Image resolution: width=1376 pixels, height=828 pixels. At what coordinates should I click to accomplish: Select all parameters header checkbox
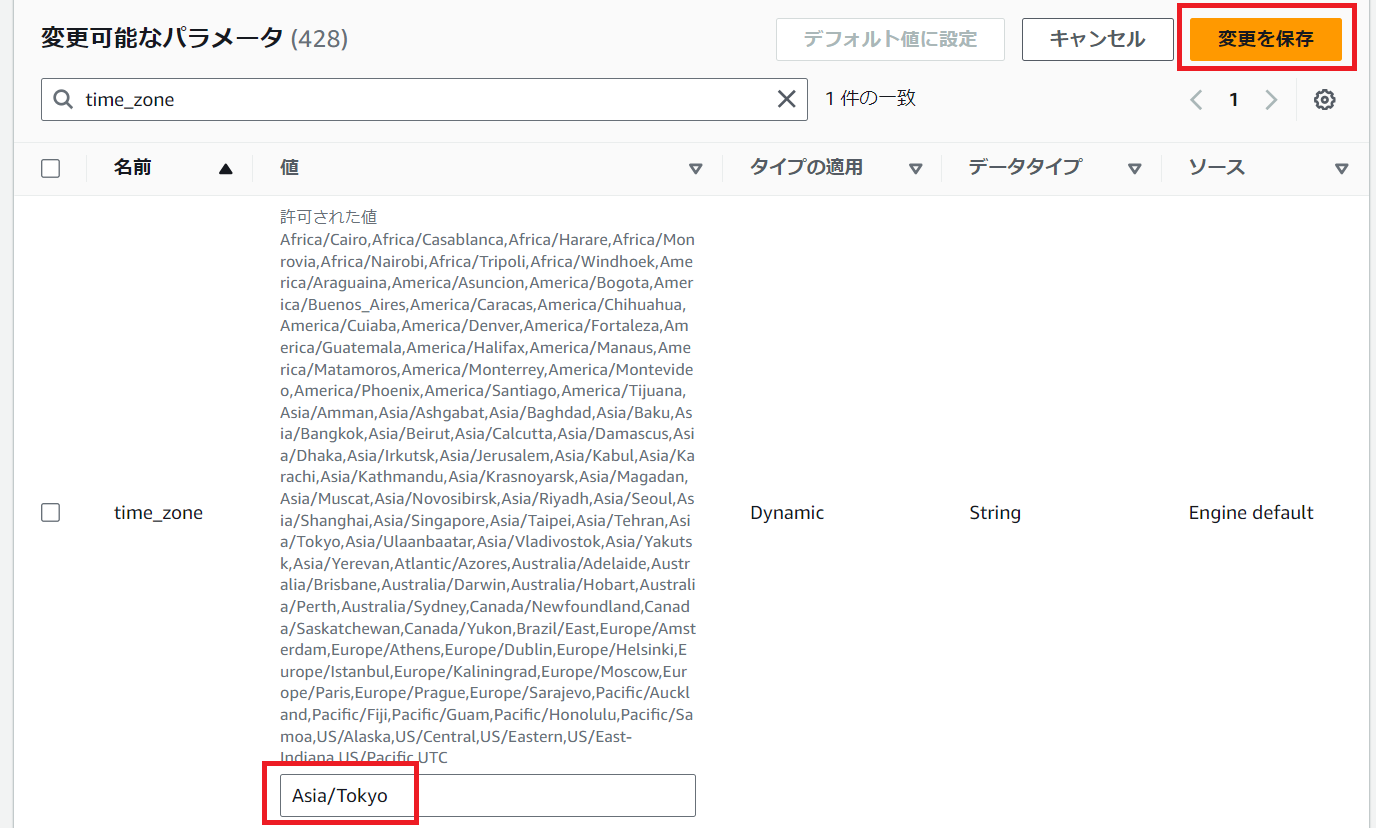coord(50,169)
